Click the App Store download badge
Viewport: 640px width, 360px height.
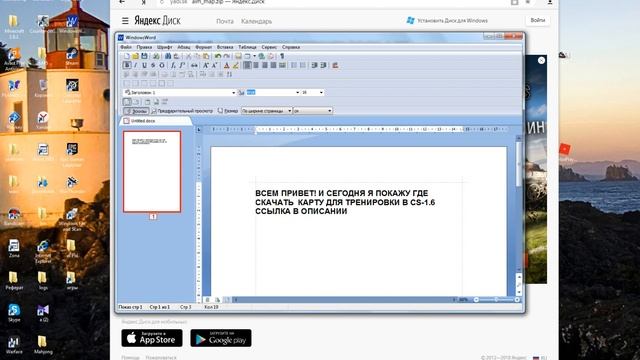point(152,338)
